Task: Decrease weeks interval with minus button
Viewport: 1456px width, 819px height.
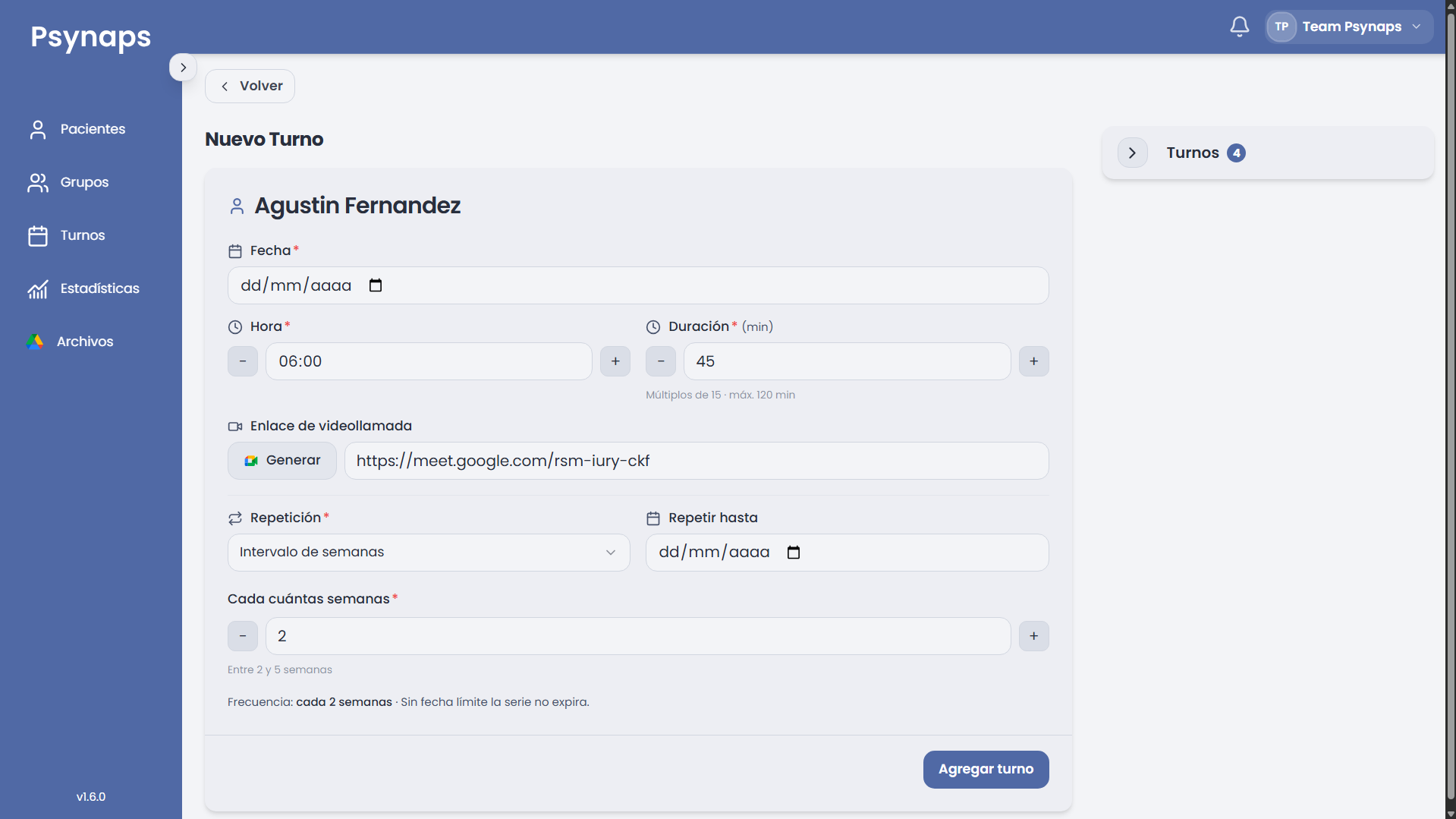Action: [243, 636]
